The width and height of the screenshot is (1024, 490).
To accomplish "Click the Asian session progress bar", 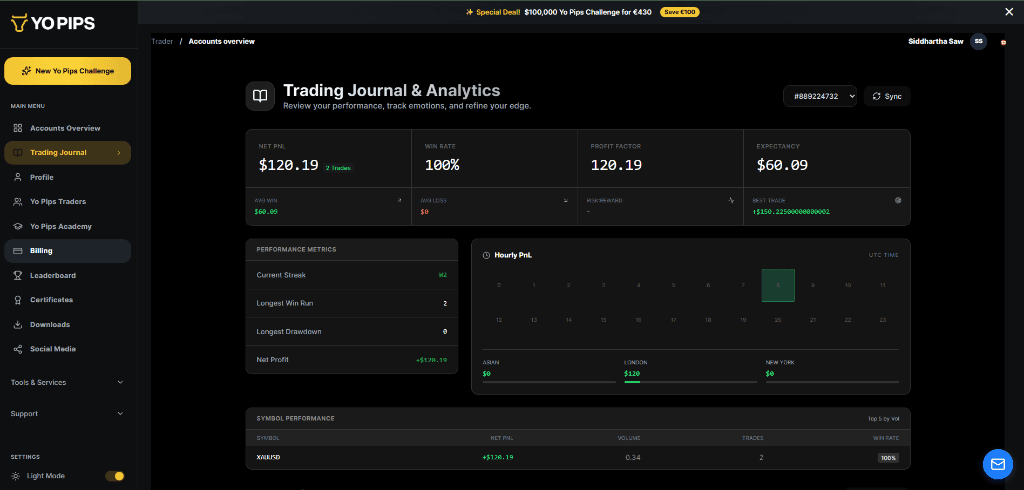I will tap(549, 382).
